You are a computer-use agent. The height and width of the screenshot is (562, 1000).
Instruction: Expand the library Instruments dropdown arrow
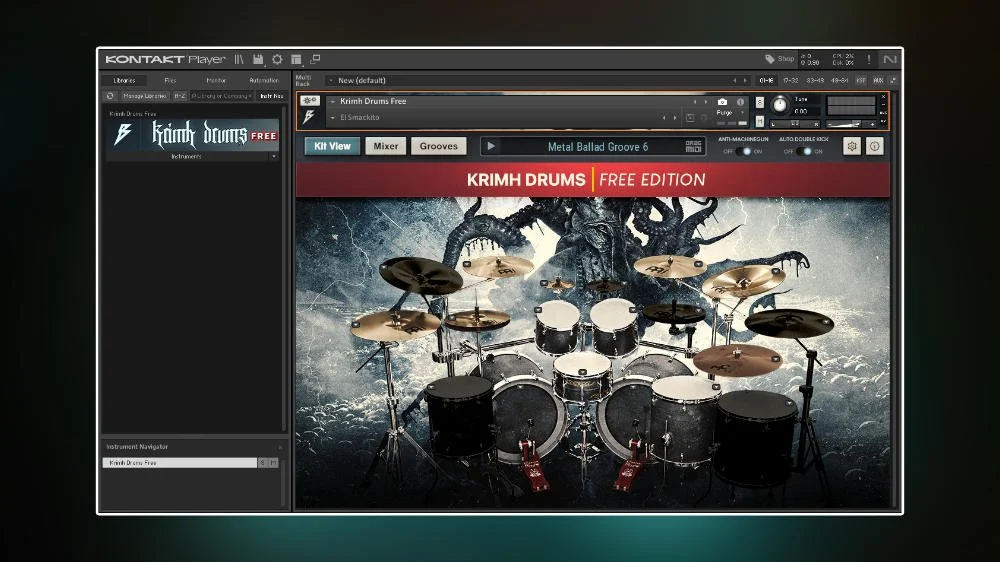[274, 156]
